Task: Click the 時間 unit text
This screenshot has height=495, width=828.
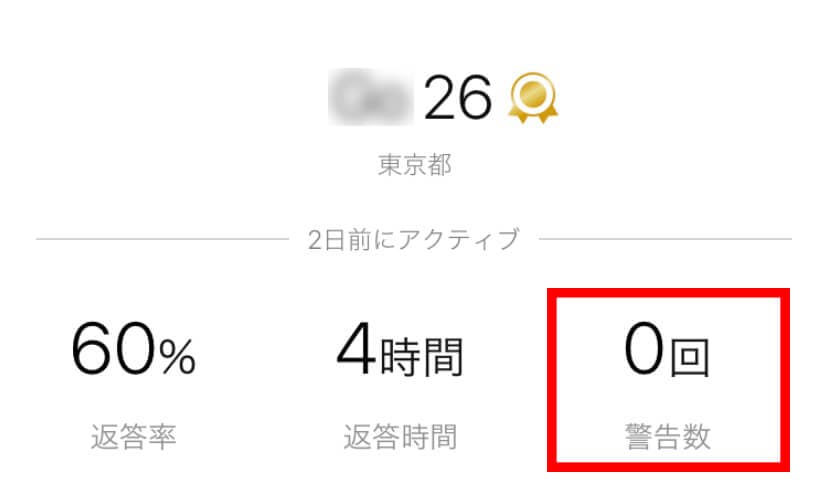Action: point(423,357)
